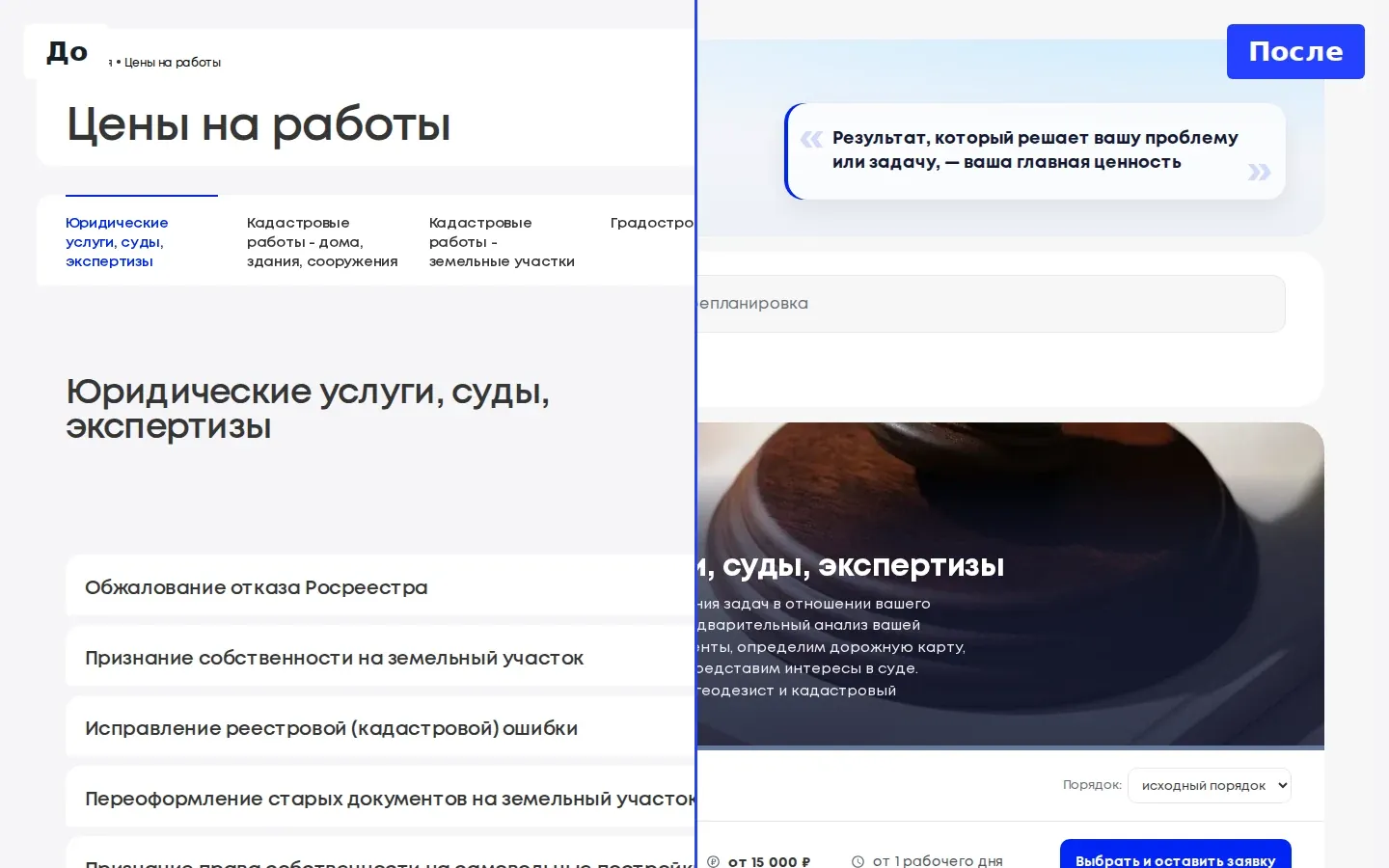Click «Цены на работы» breadcrumb link

[173, 63]
